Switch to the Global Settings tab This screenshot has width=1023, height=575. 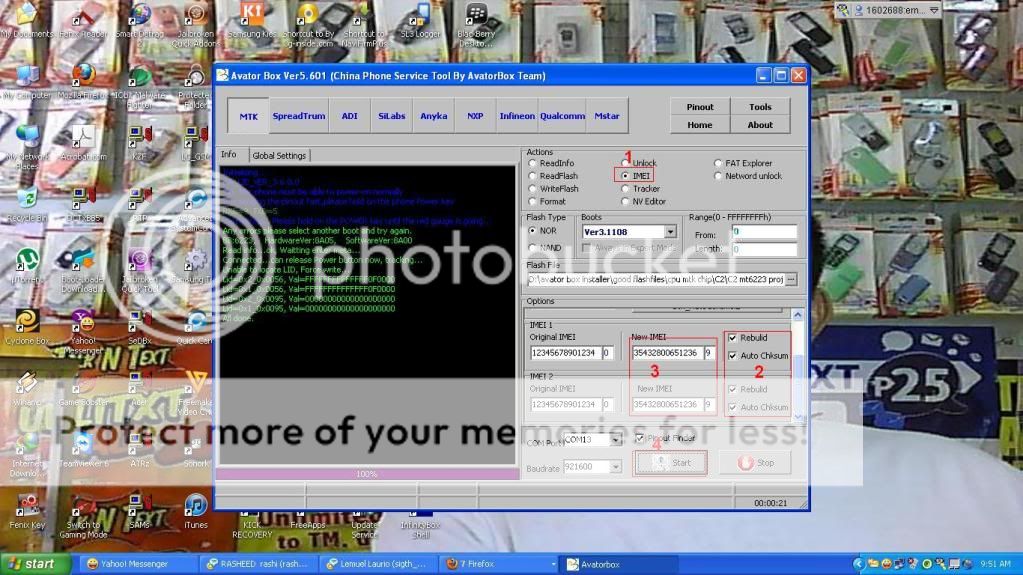click(x=279, y=155)
